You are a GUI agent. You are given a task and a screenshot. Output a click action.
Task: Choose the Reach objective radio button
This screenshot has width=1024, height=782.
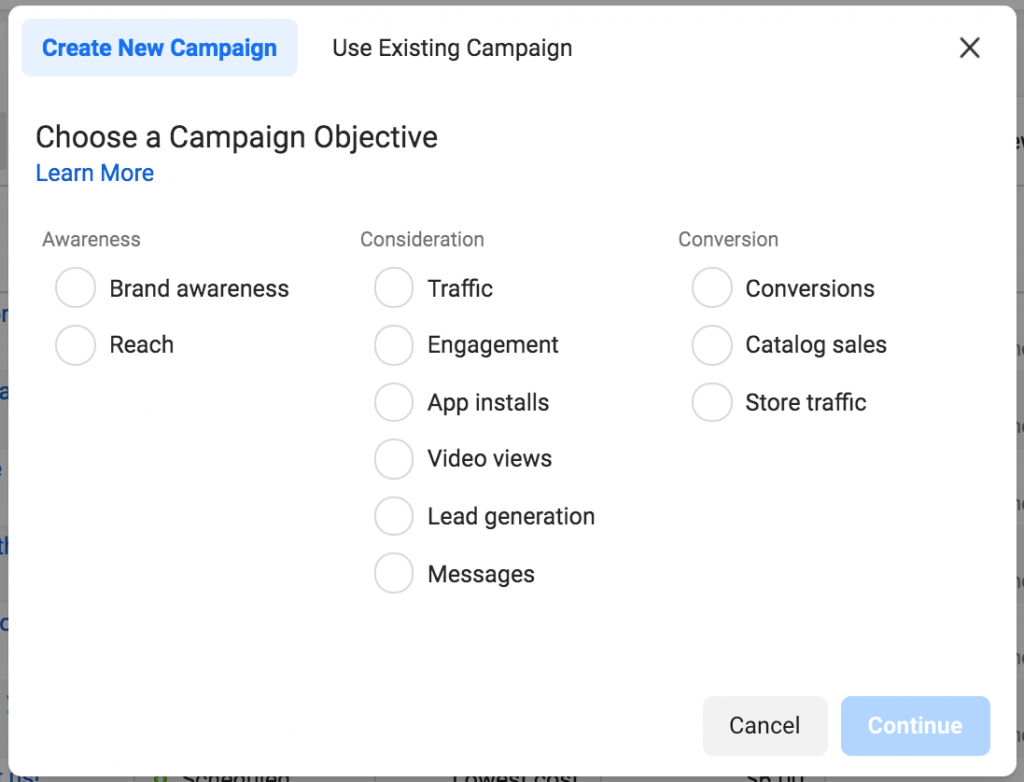76,345
